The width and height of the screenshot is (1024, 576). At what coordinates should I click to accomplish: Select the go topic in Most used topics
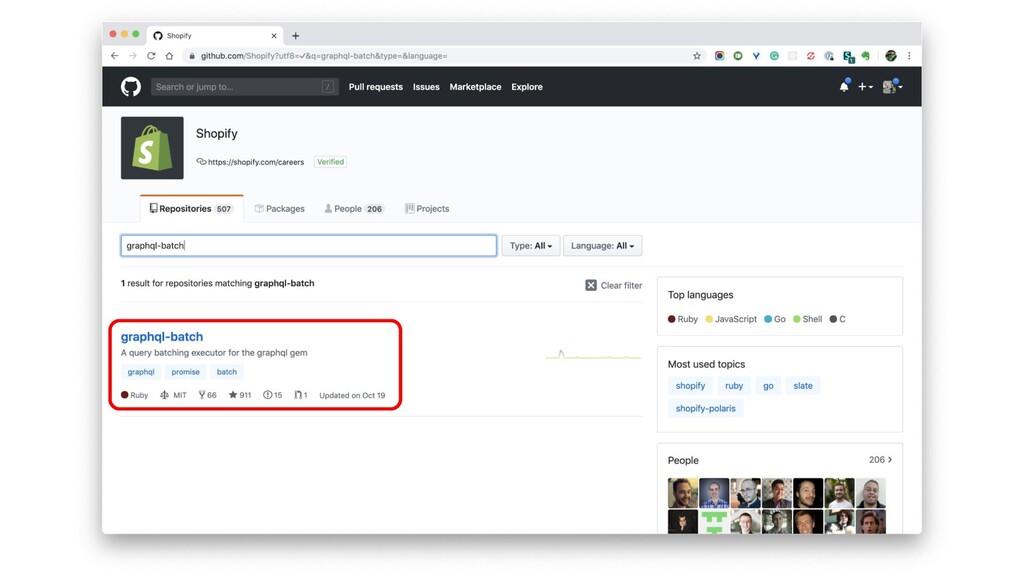coord(768,386)
